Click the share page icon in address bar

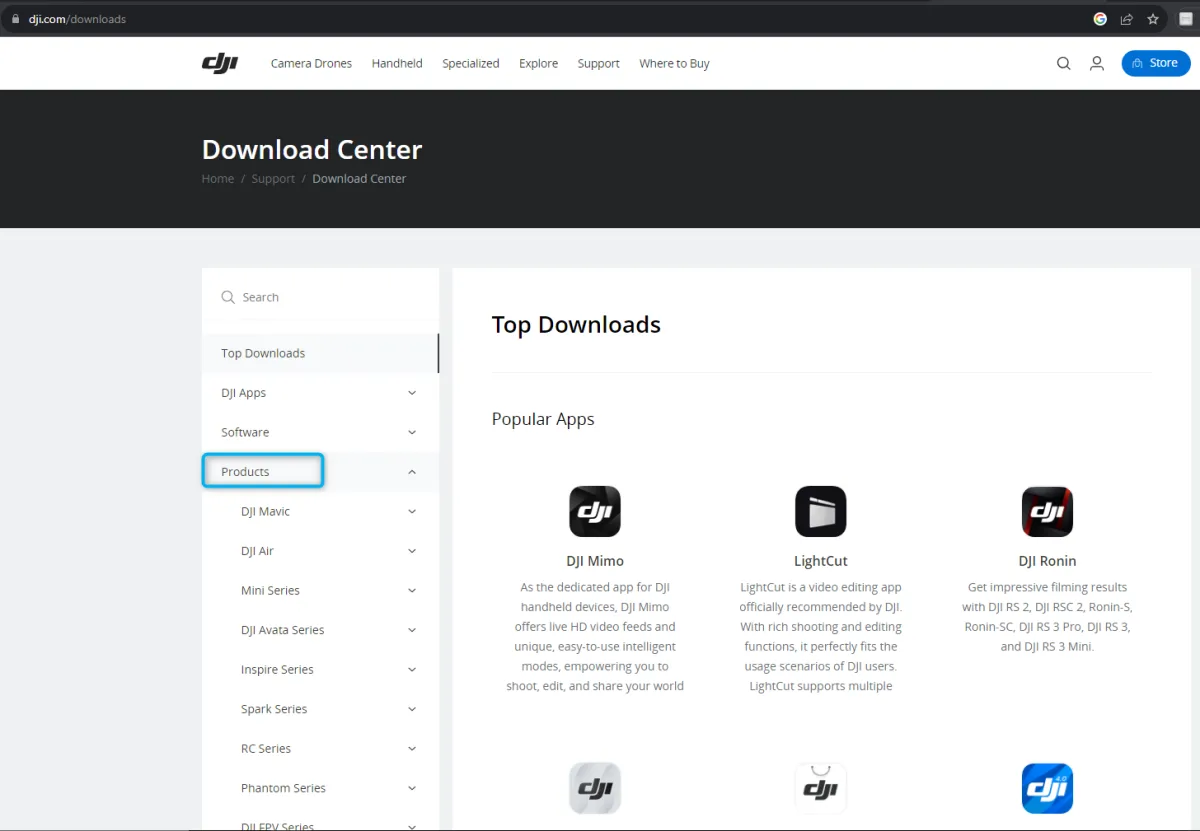pos(1126,19)
